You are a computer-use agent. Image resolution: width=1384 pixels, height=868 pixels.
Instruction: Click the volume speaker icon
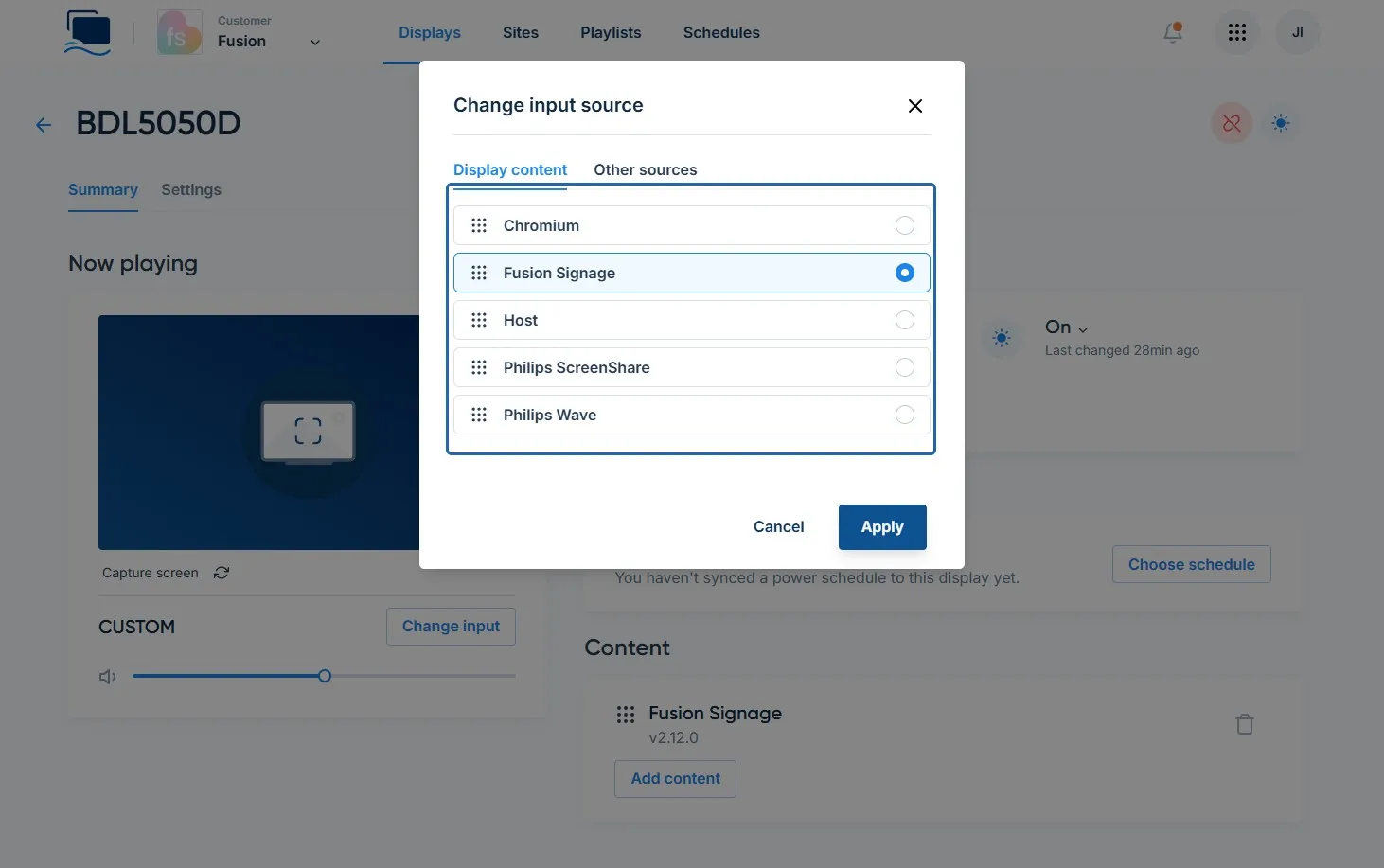[x=108, y=676]
